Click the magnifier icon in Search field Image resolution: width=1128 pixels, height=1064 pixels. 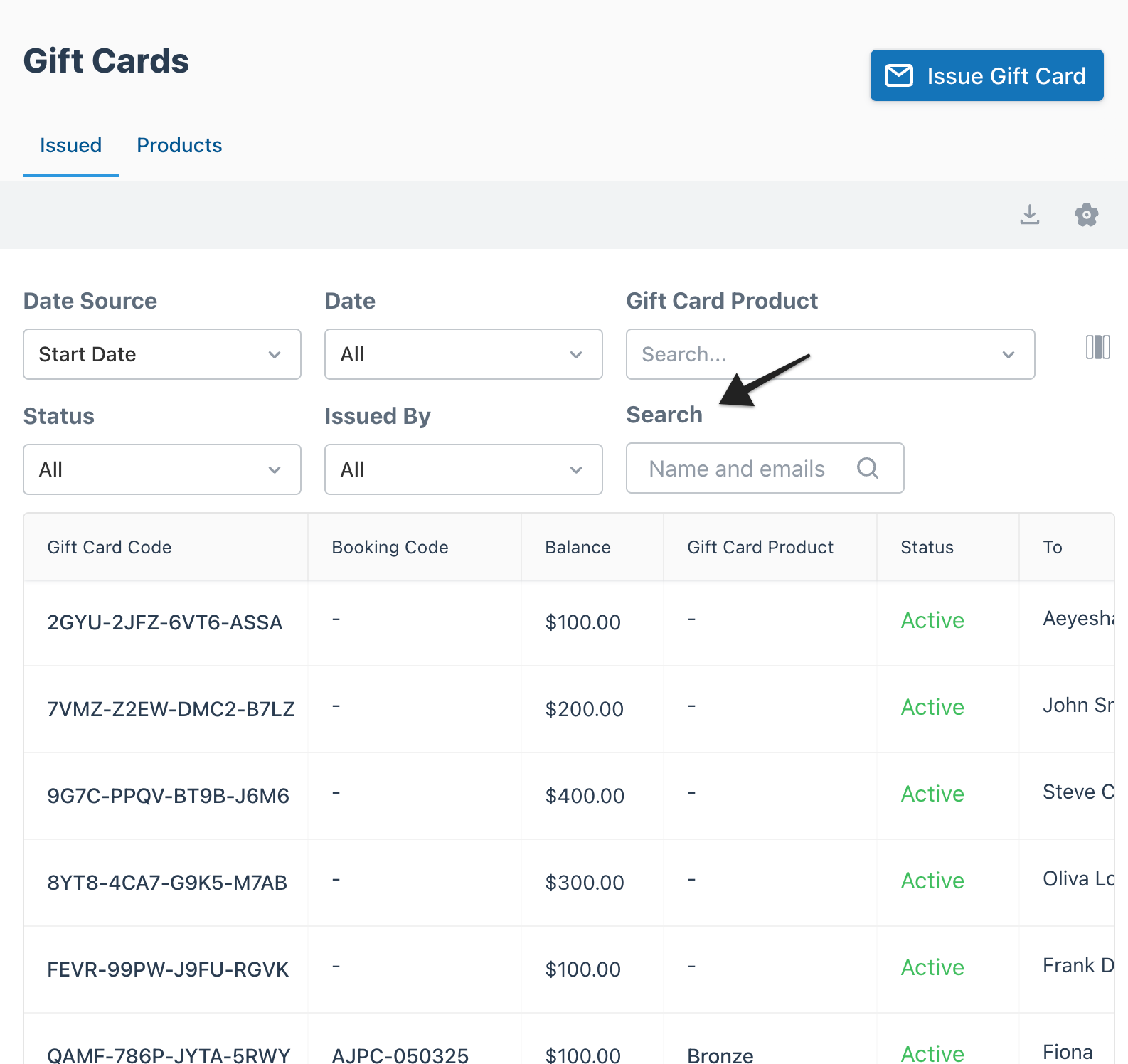(868, 468)
